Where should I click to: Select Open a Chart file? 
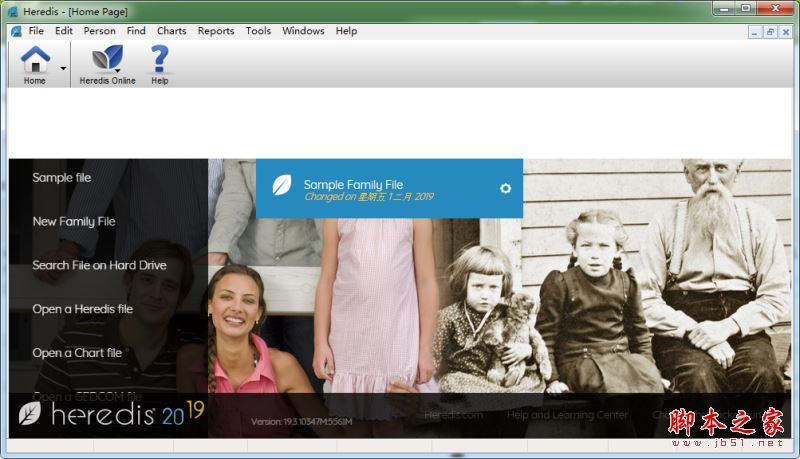tap(77, 353)
